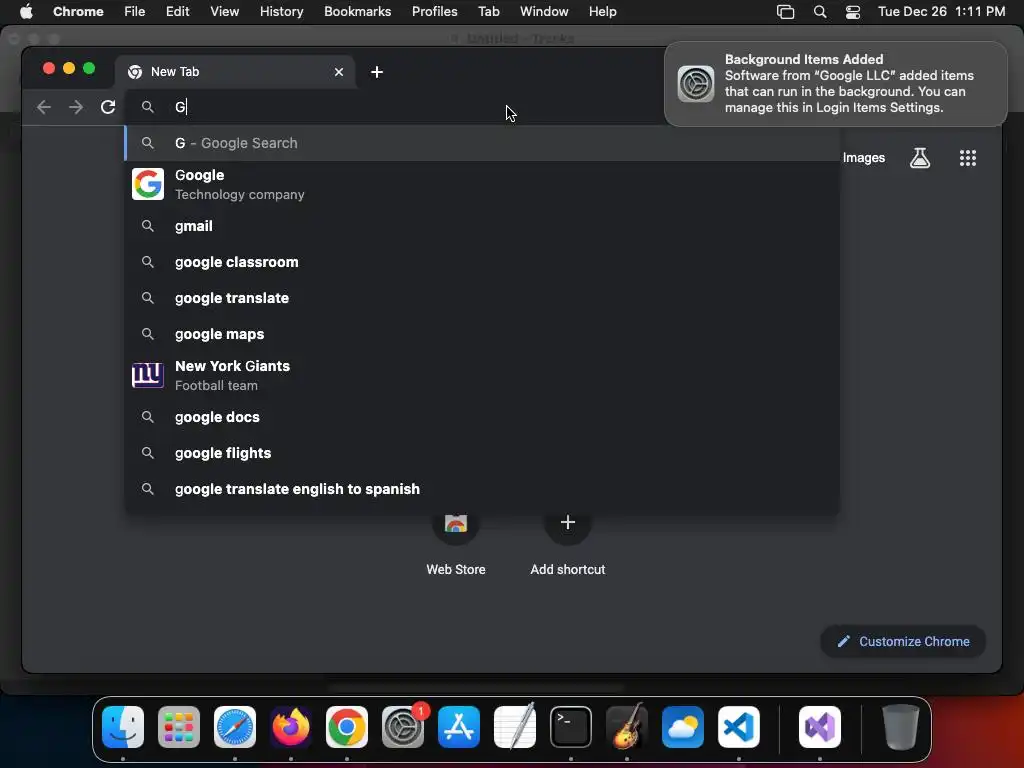Screen dimensions: 1024x768
Task: Select google flights suggestion
Action: (482, 453)
